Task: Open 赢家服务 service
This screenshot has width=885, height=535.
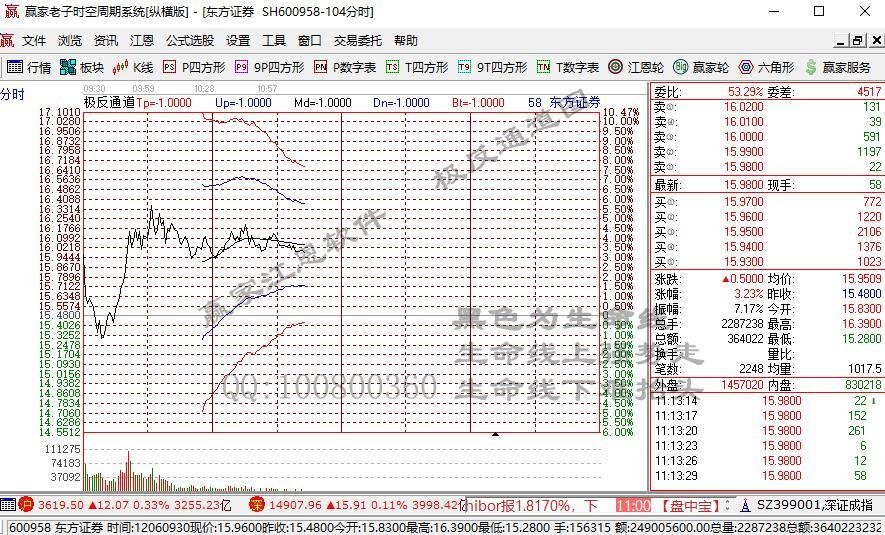Action: (x=839, y=68)
